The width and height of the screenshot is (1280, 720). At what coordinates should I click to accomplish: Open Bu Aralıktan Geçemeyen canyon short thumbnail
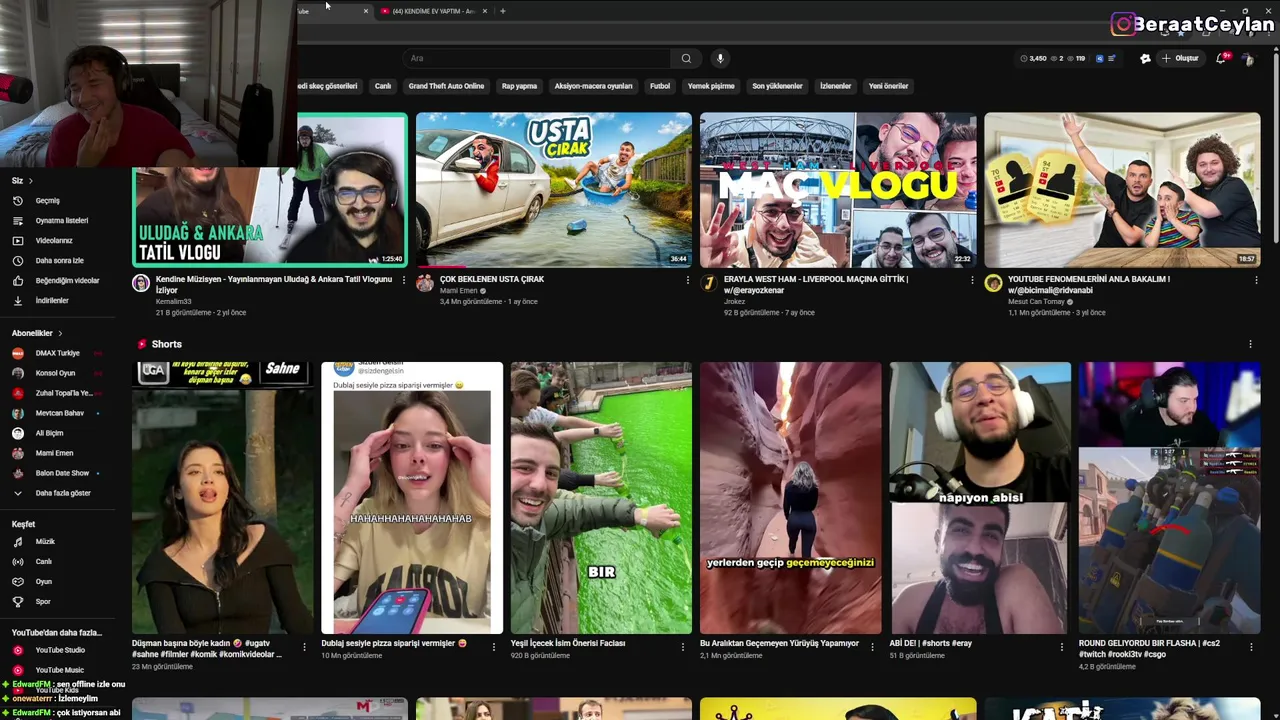click(x=790, y=498)
